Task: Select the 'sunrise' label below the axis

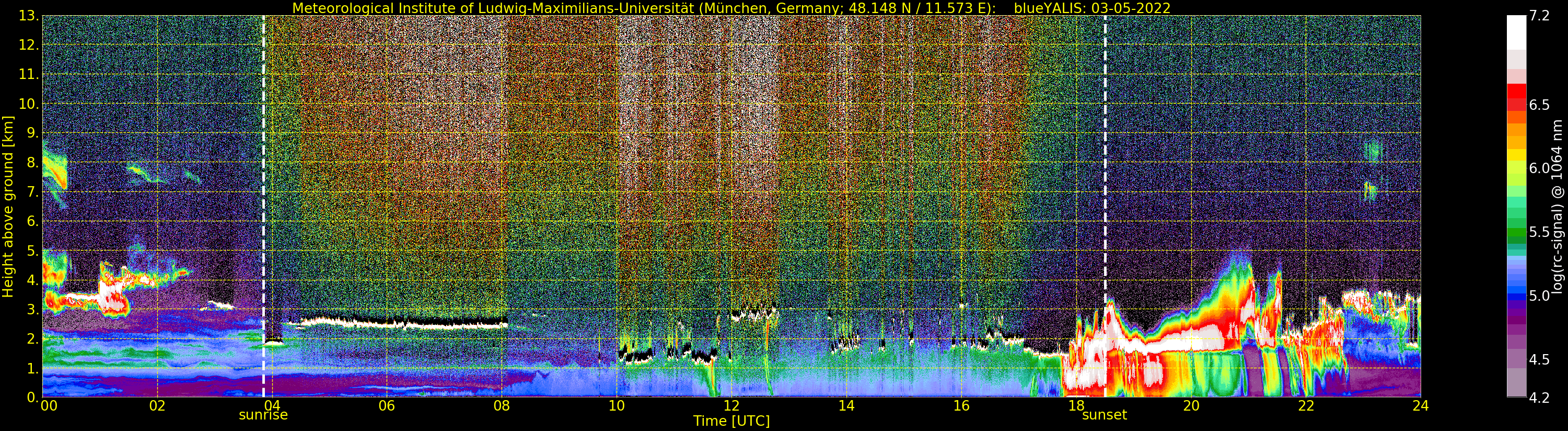Action: click(x=263, y=415)
